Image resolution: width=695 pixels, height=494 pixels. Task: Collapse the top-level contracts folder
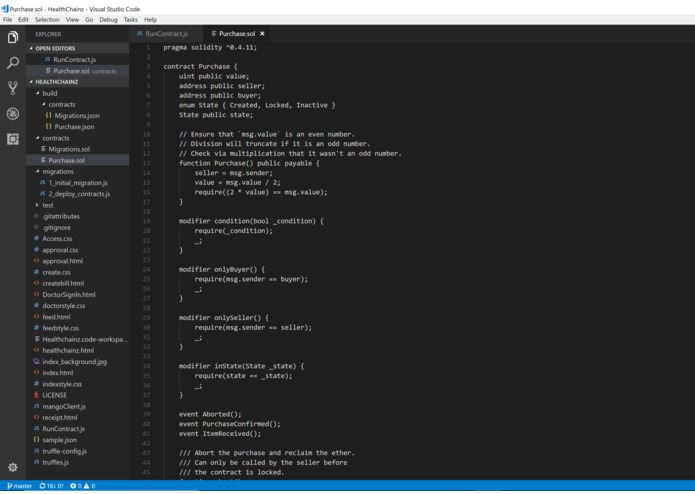click(78, 138)
